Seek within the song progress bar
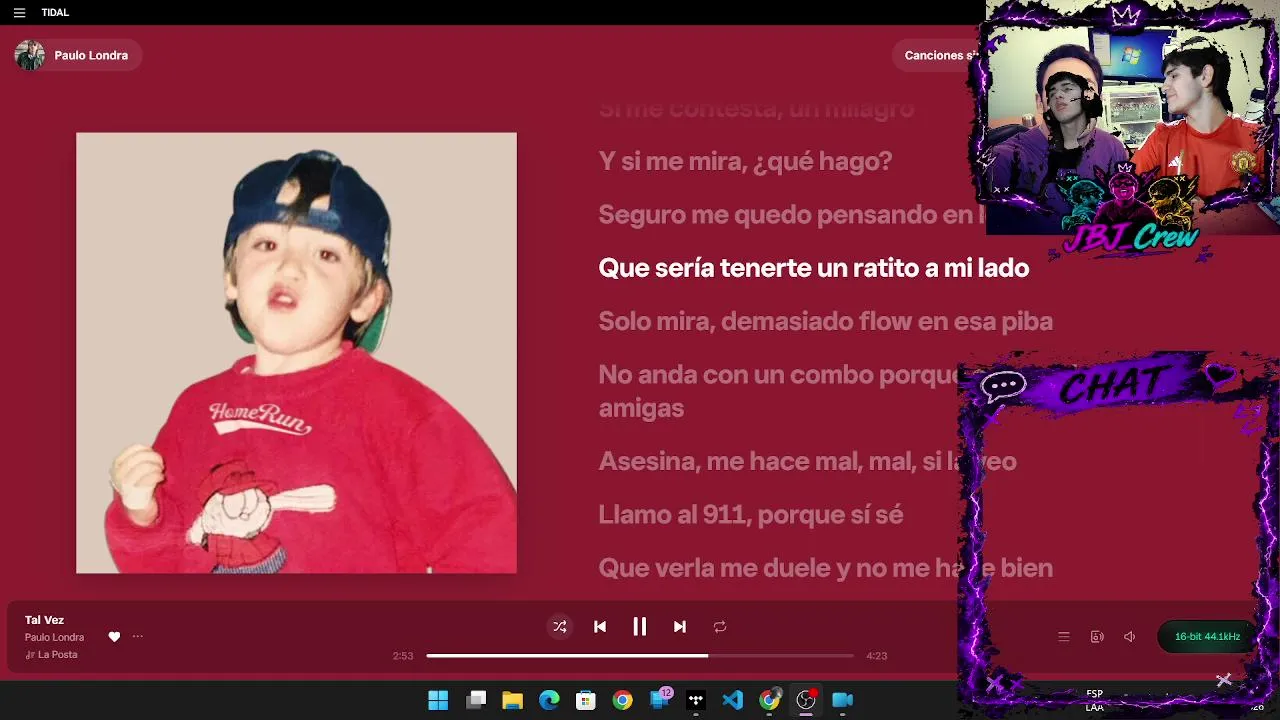1280x720 pixels. tap(640, 656)
